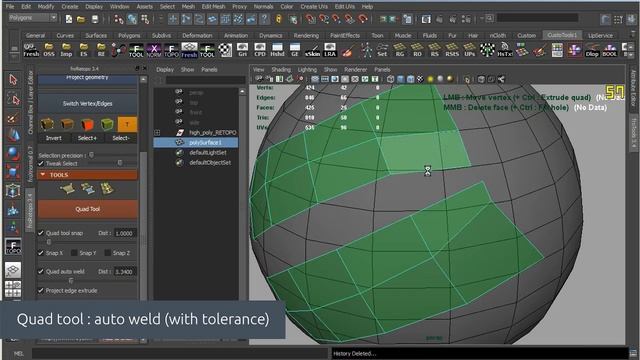Switch to the Polygons shelf tab

pos(129,36)
